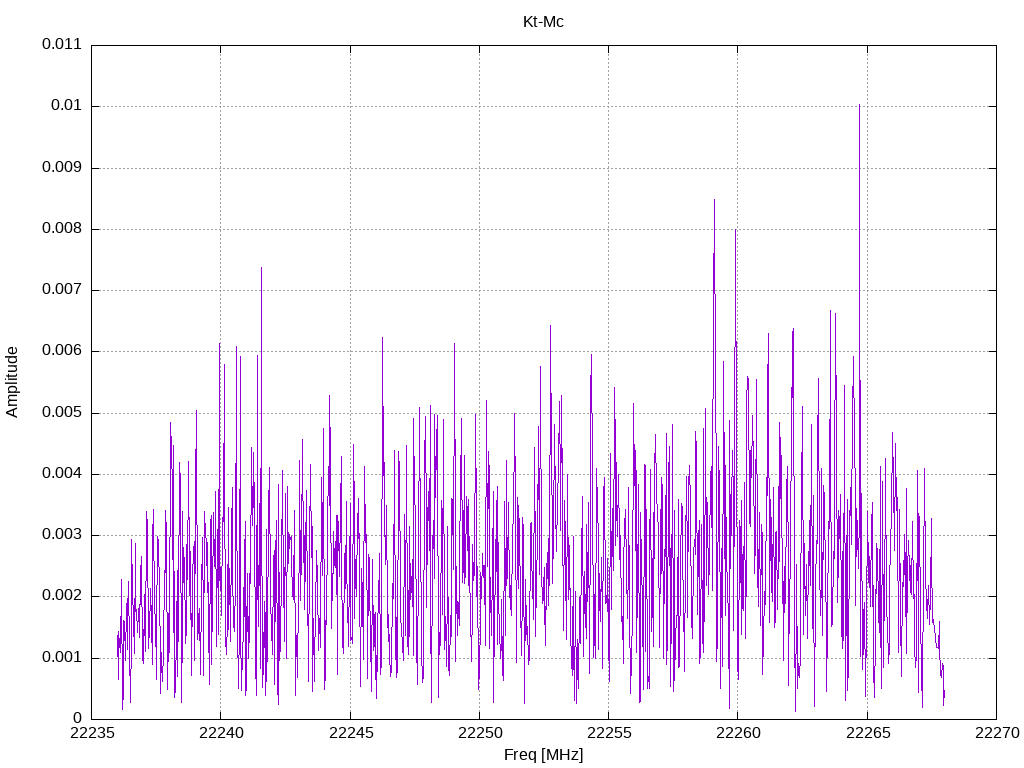The width and height of the screenshot is (1024, 768).
Task: Click the 0.001 y-axis tick label
Action: point(62,658)
